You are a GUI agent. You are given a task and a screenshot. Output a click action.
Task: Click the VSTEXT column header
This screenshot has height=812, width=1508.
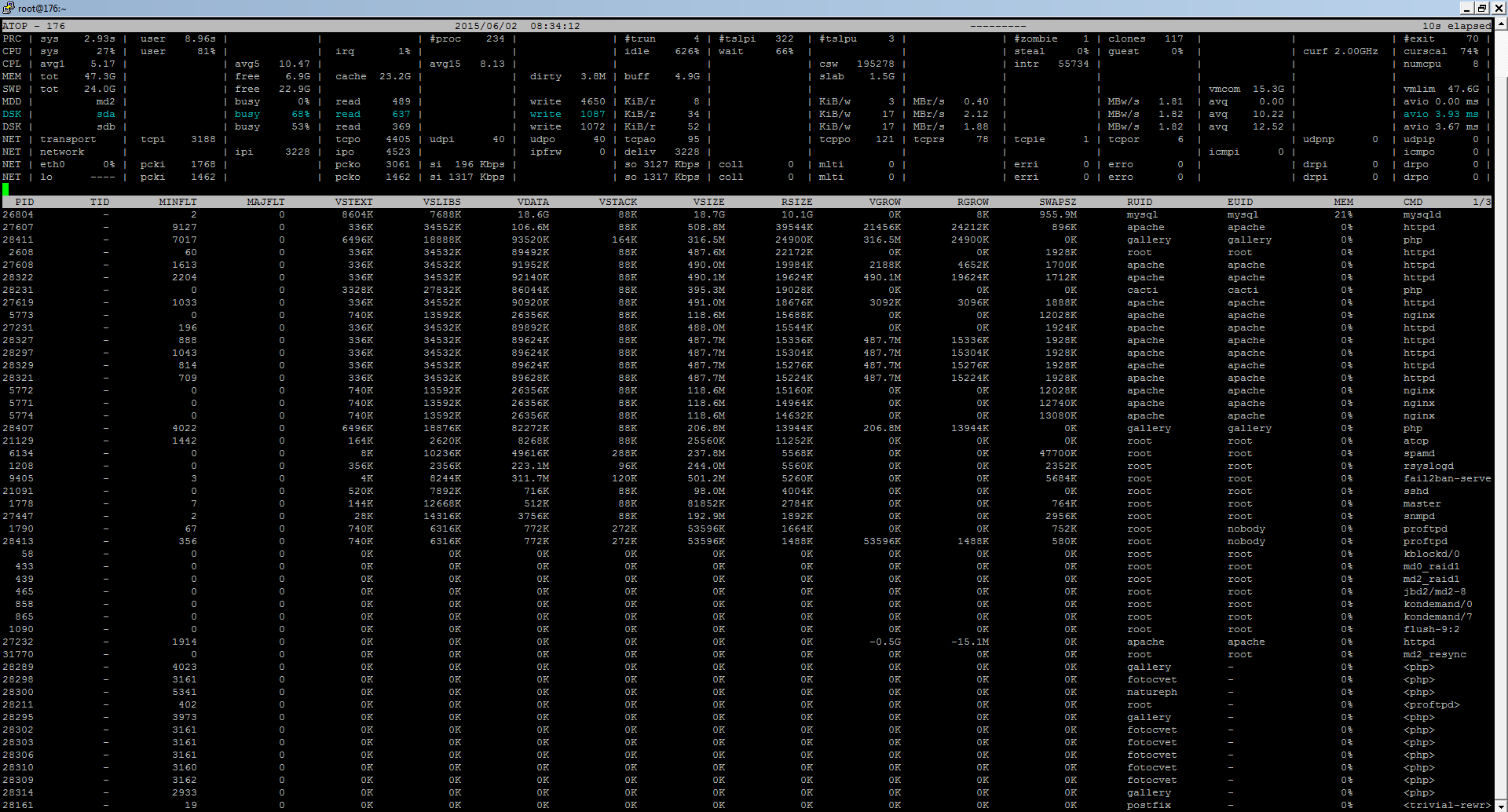354,202
